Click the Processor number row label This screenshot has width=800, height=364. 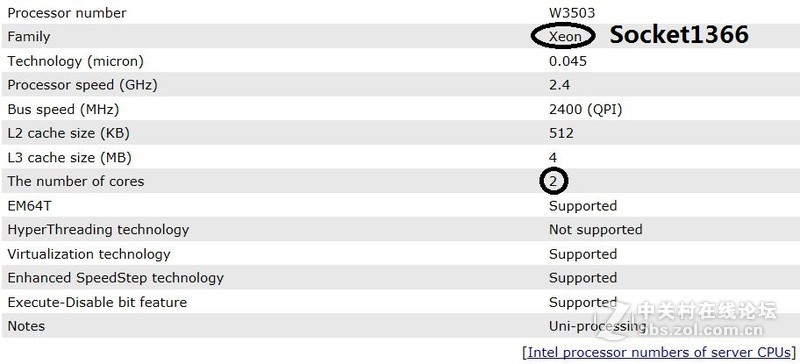pyautogui.click(x=67, y=12)
